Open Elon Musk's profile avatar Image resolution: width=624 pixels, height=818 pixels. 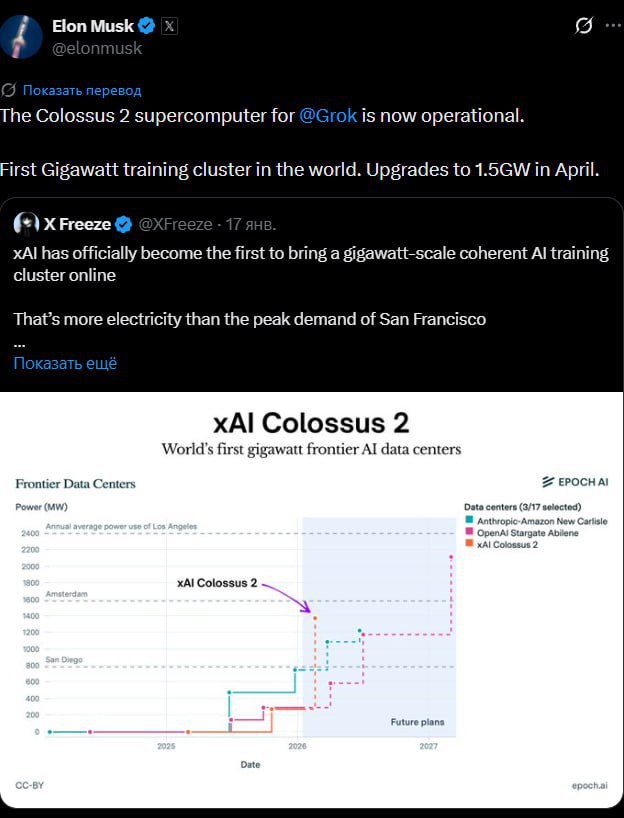coord(21,36)
